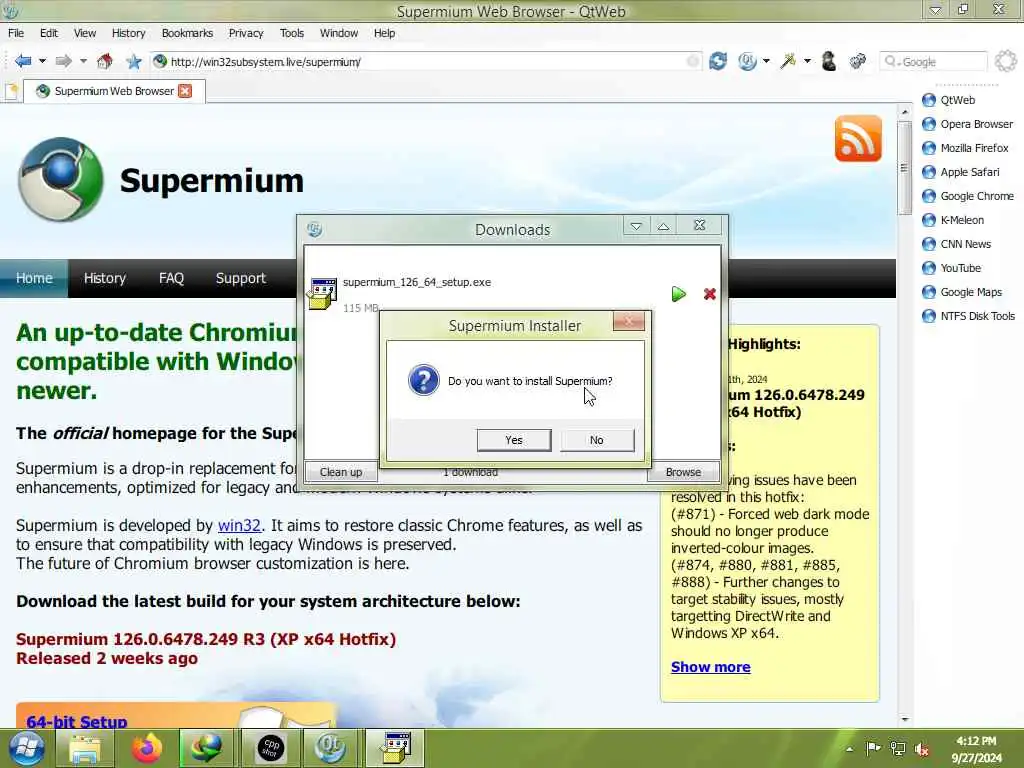Viewport: 1024px width, 768px height.
Task: Click the Supermium logo
Action: [61, 180]
